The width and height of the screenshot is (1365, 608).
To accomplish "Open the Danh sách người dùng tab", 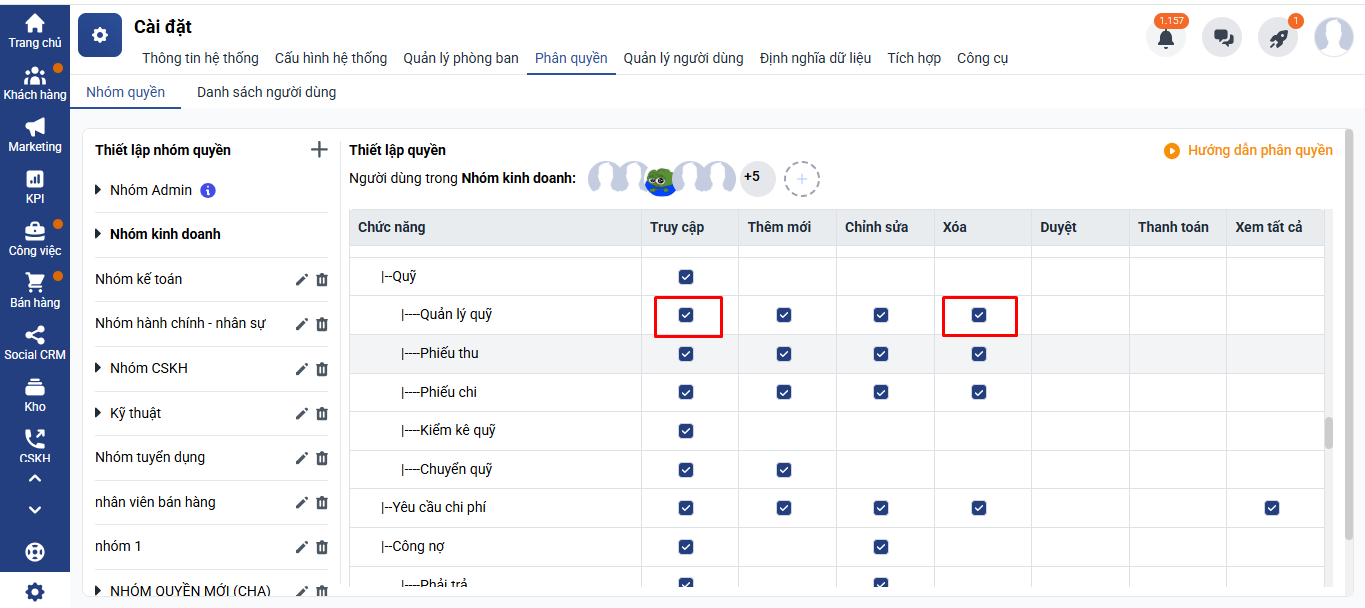I will pos(266,92).
